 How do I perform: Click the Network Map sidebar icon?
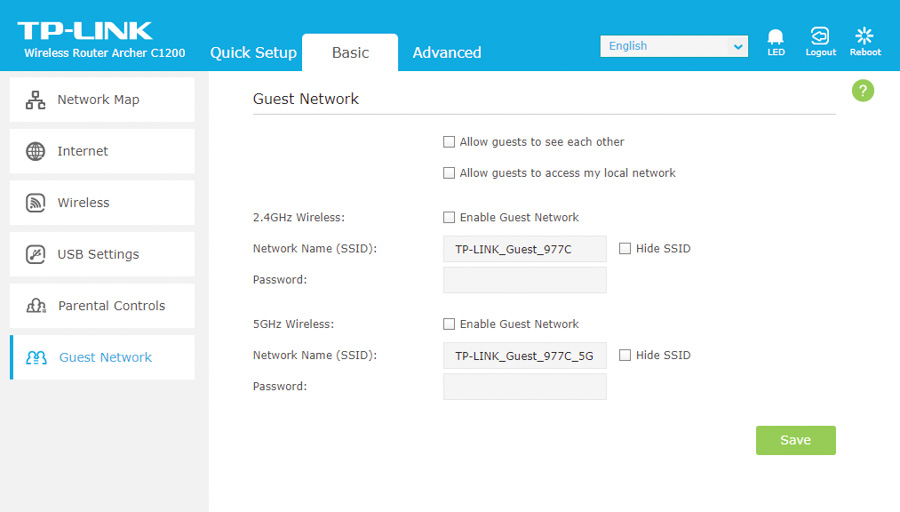tap(36, 100)
